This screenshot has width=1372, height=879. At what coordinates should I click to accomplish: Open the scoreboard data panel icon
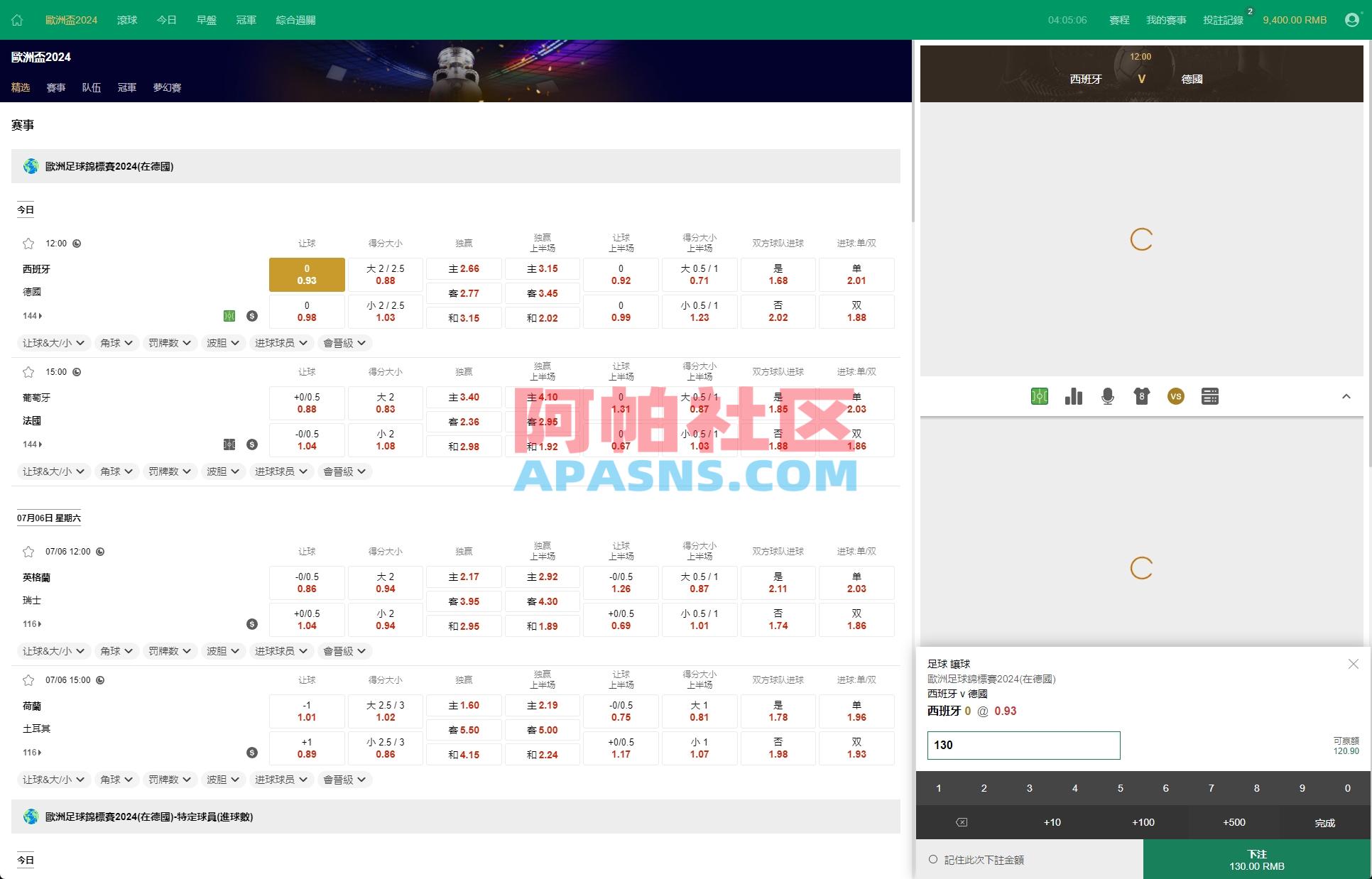(1209, 396)
